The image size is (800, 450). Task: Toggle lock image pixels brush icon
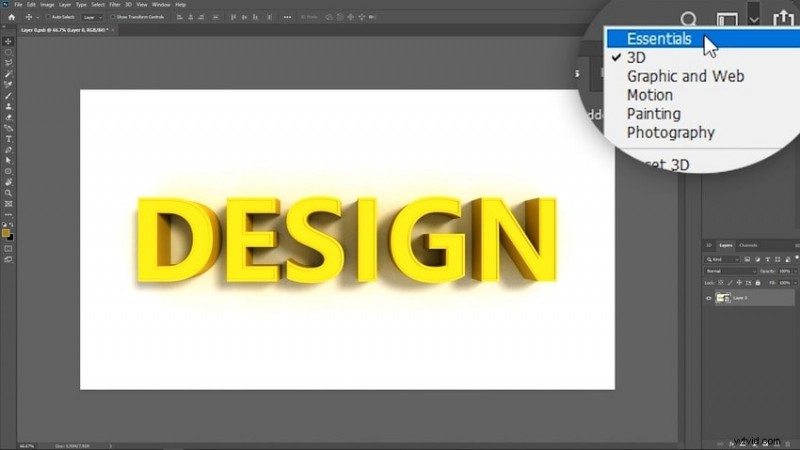730,283
